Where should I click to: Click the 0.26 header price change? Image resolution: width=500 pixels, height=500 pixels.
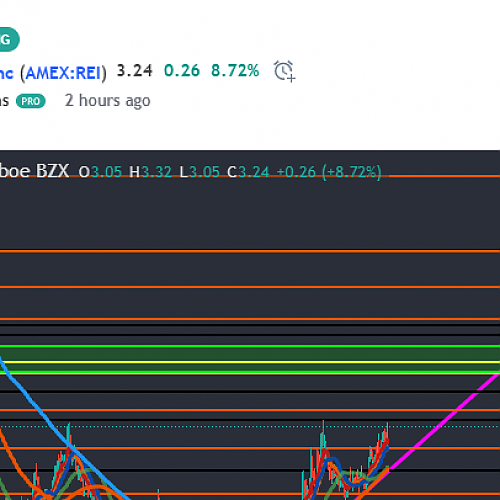tap(182, 71)
